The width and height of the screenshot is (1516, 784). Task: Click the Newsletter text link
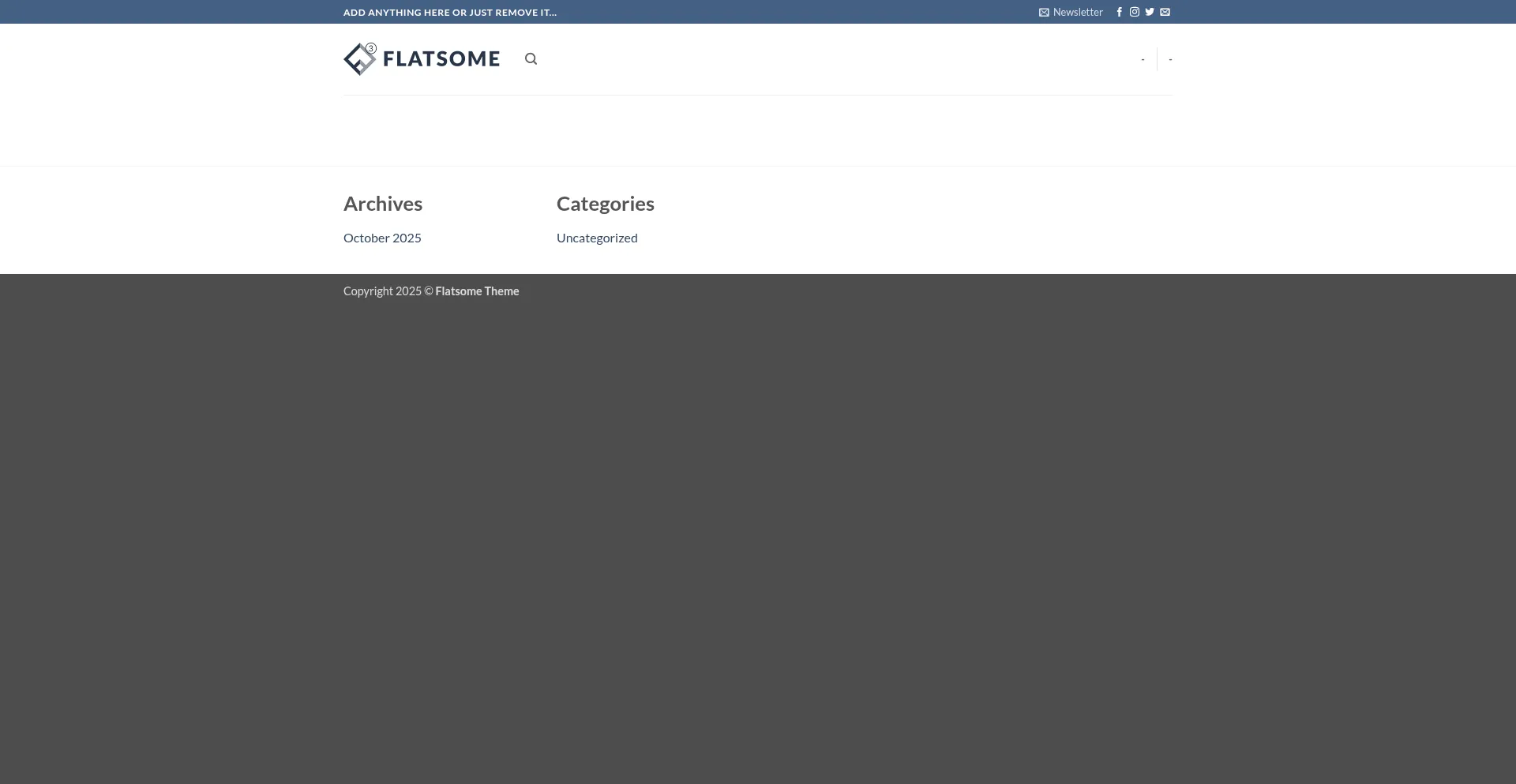pyautogui.click(x=1078, y=12)
